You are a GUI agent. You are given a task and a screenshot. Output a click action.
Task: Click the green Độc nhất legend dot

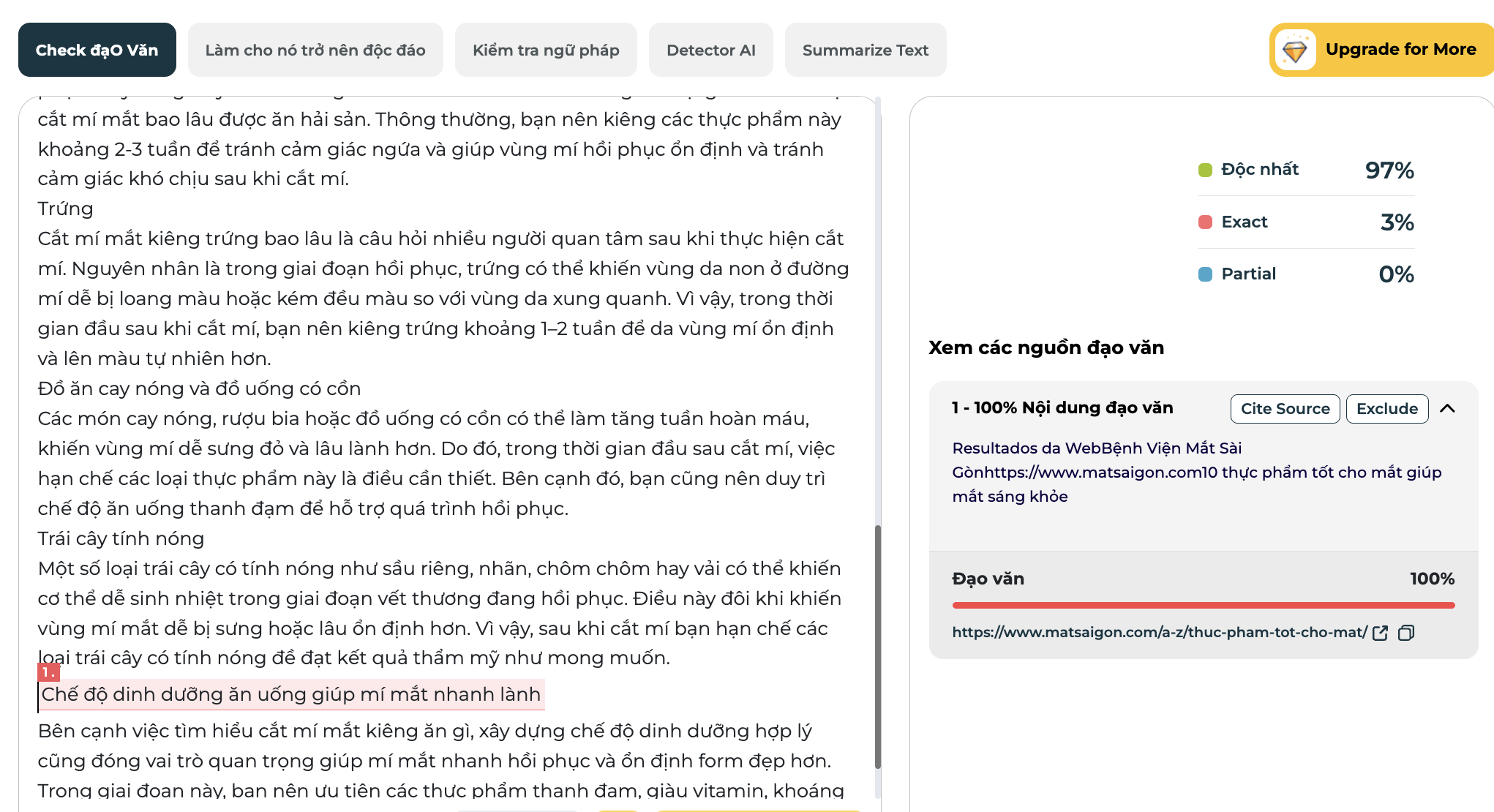tap(1205, 170)
